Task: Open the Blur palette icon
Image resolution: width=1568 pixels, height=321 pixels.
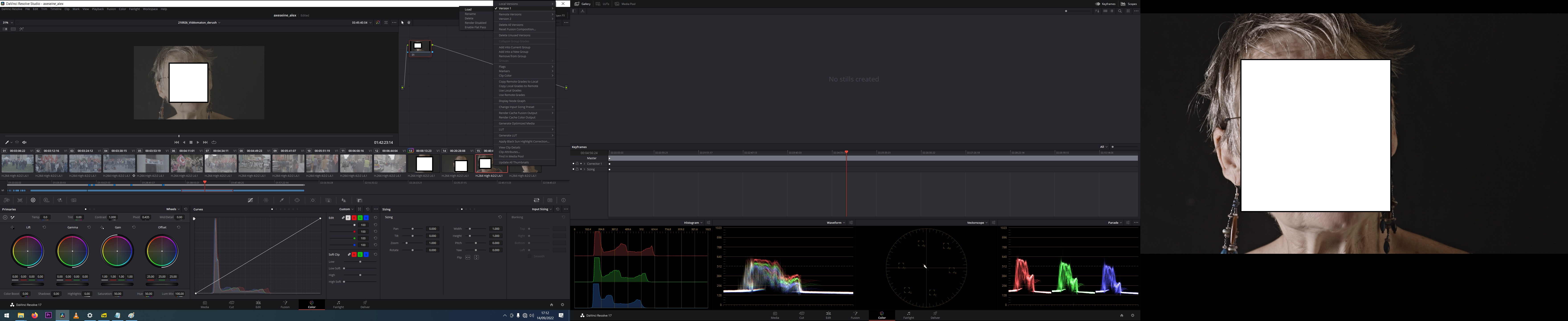Action: click(x=344, y=200)
